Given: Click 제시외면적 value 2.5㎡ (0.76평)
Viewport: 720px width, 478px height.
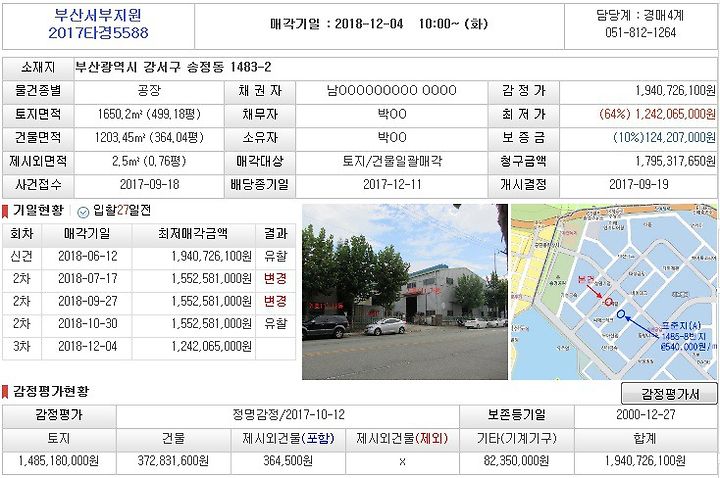Looking at the screenshot, I should tap(149, 161).
